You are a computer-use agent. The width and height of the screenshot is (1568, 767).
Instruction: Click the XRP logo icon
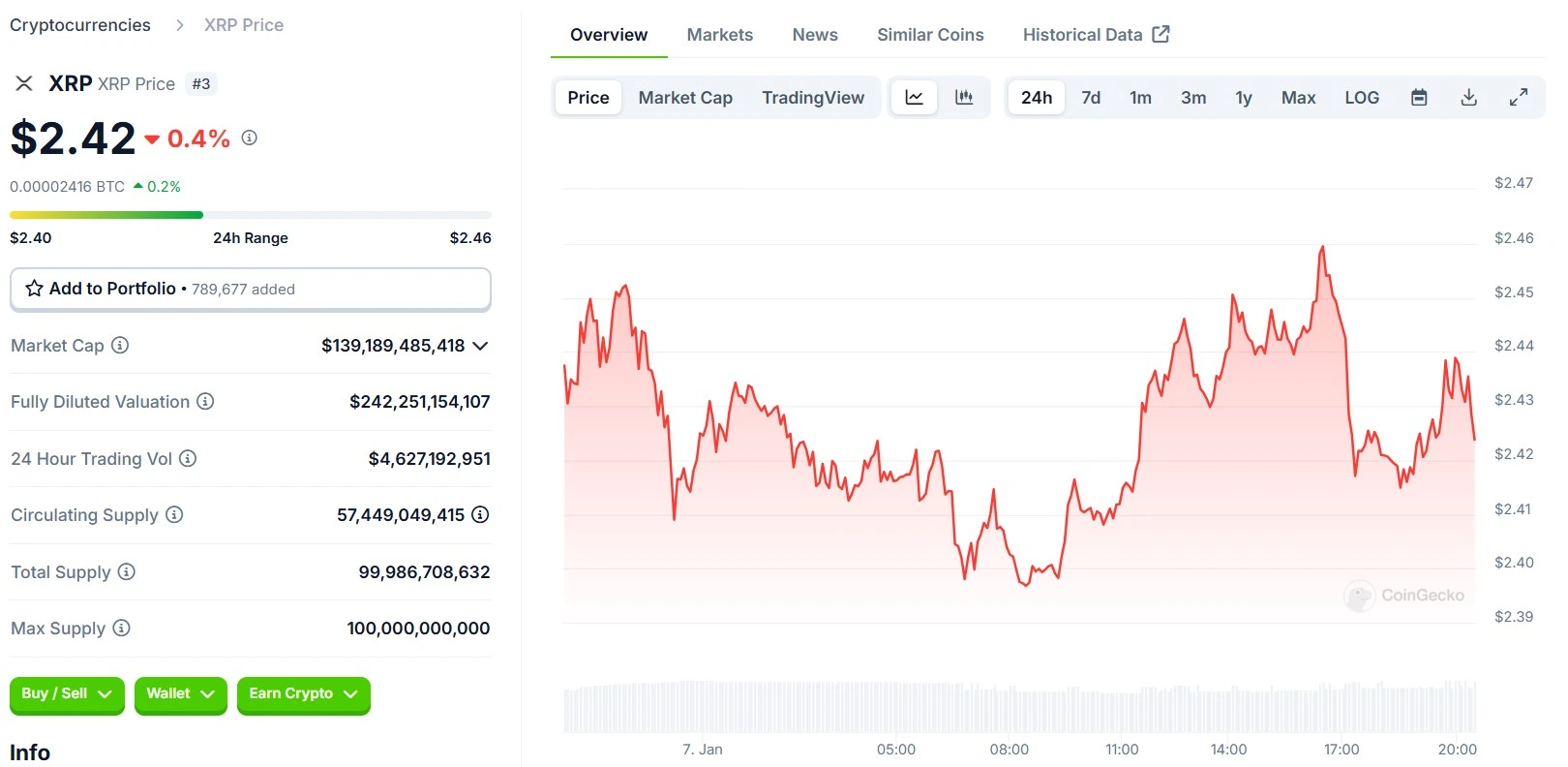coord(24,83)
